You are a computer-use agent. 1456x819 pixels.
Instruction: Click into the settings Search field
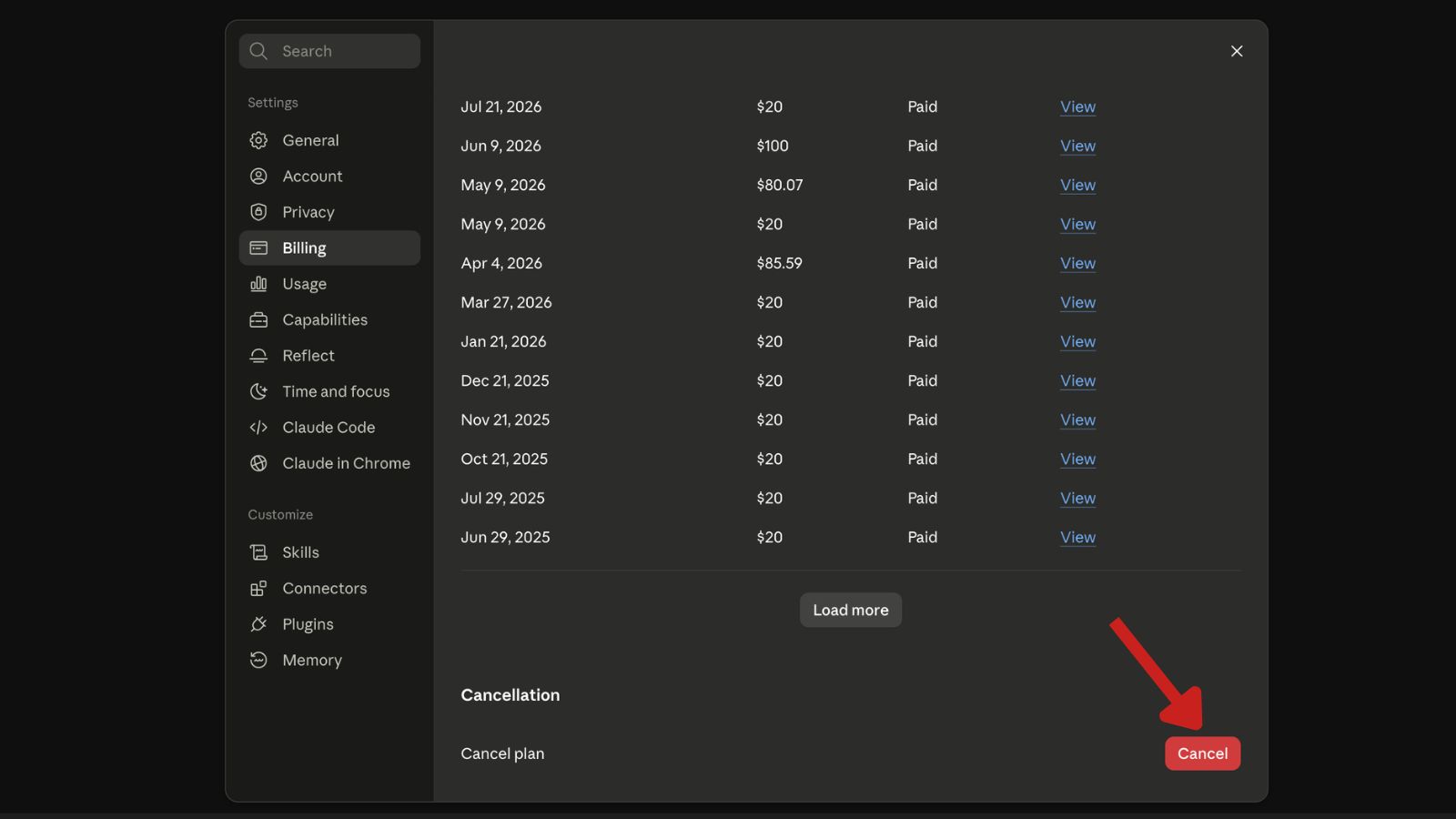(x=329, y=51)
